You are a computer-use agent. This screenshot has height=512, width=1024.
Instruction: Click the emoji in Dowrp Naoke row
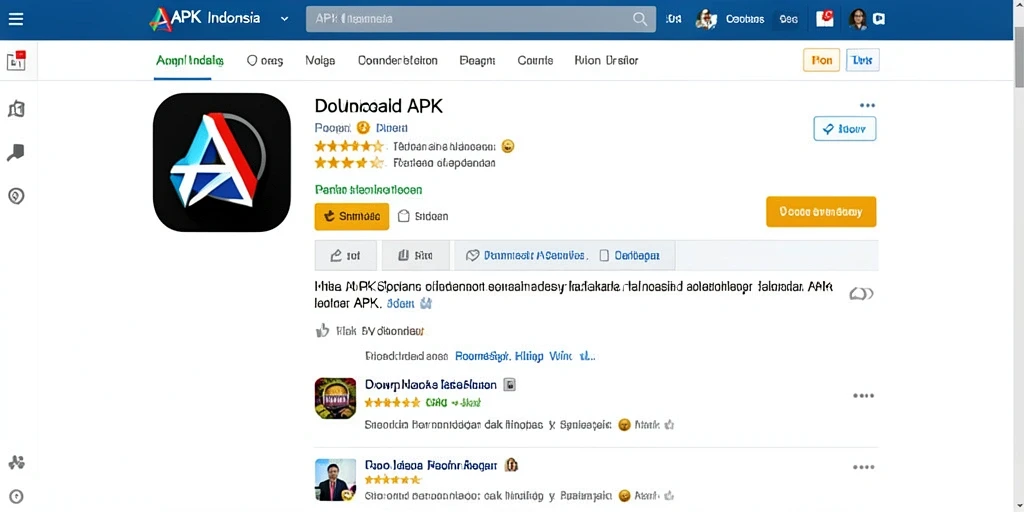tap(624, 424)
